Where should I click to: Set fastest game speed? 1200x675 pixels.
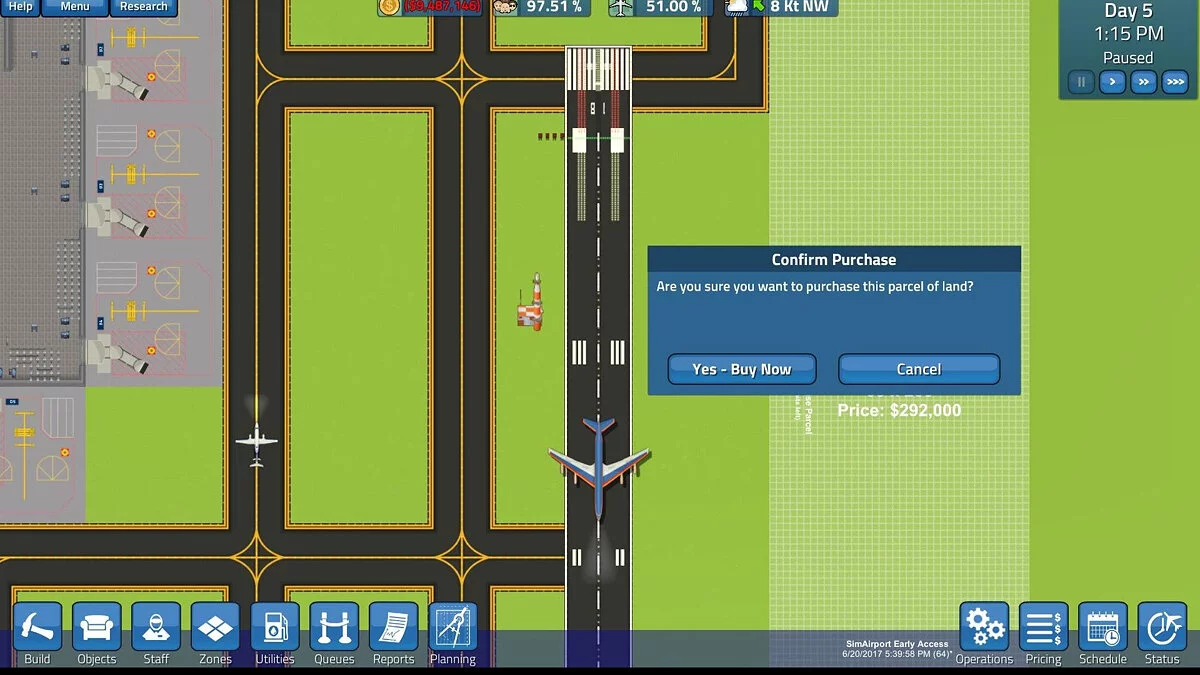1176,82
